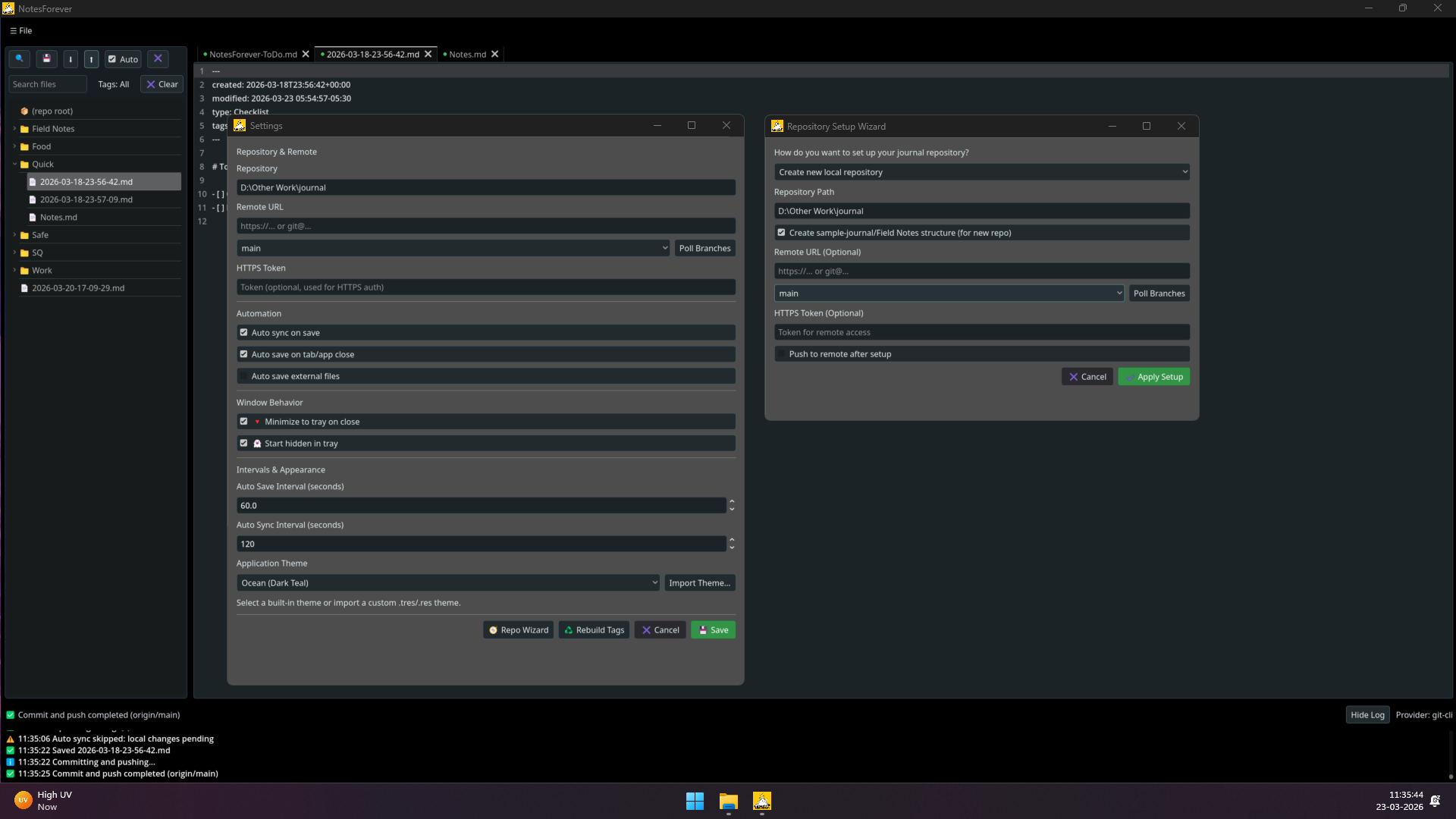The image size is (1456, 819).
Task: Open the repository setup method dropdown
Action: [981, 172]
